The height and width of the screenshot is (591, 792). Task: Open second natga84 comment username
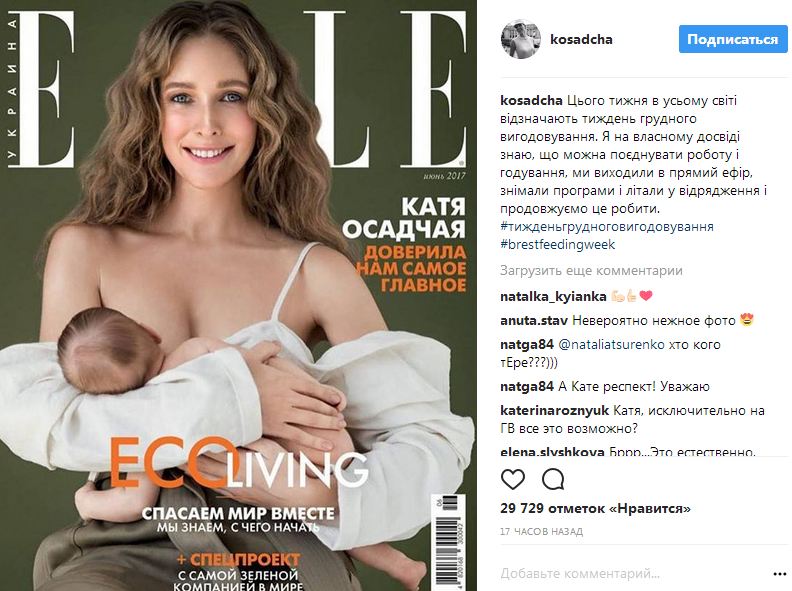coord(527,387)
